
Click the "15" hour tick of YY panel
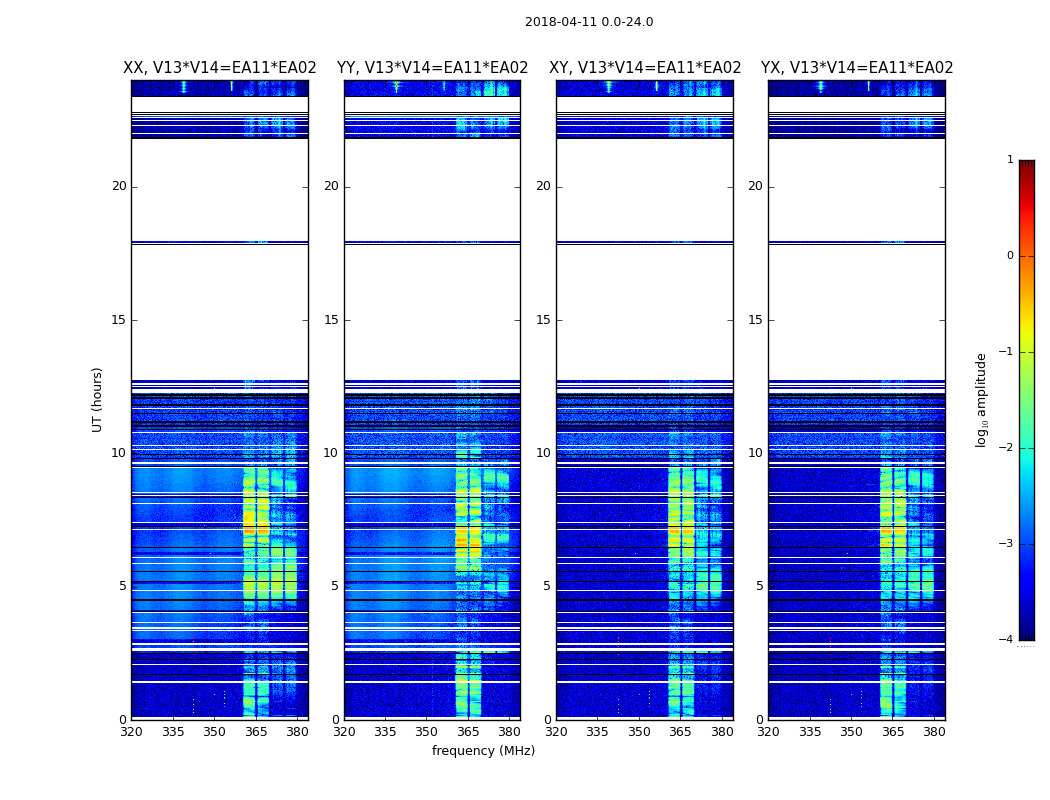tap(331, 319)
